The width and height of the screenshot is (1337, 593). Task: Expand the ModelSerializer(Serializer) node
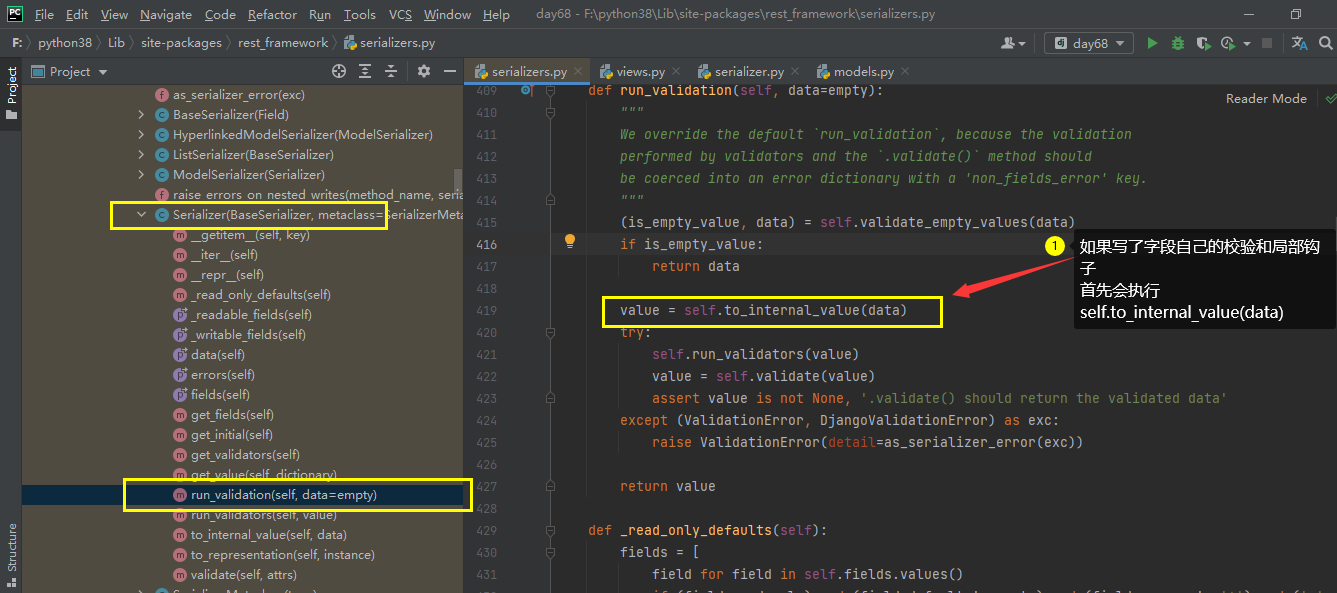142,175
